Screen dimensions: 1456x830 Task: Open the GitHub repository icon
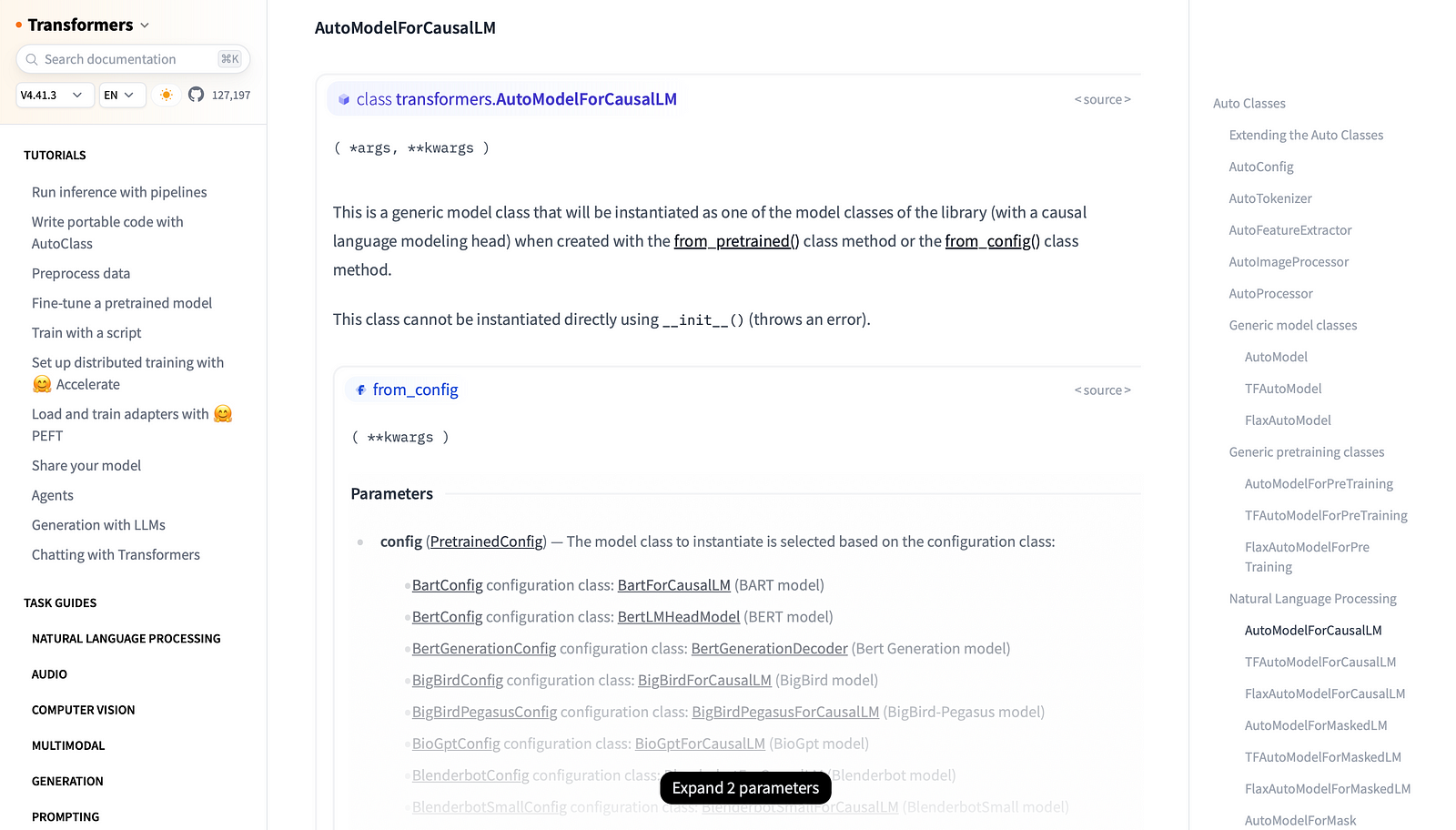click(x=196, y=95)
